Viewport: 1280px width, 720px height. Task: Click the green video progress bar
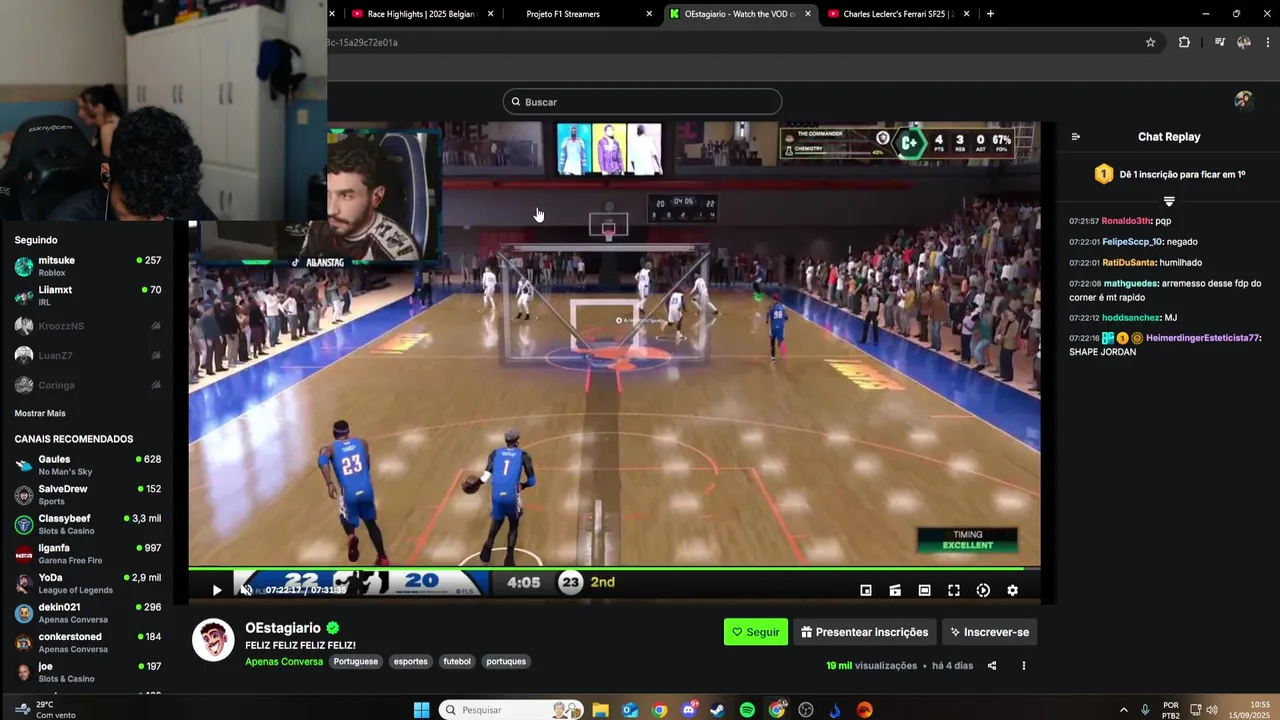coord(614,569)
